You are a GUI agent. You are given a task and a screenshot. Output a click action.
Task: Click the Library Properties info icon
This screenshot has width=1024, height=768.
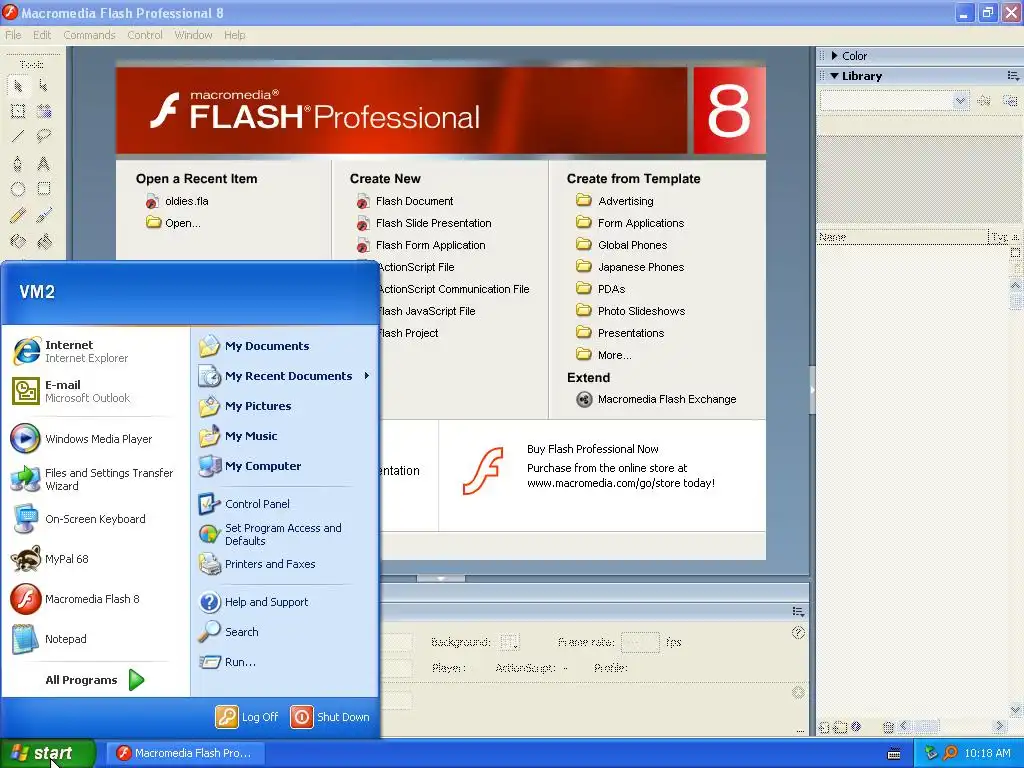click(856, 726)
